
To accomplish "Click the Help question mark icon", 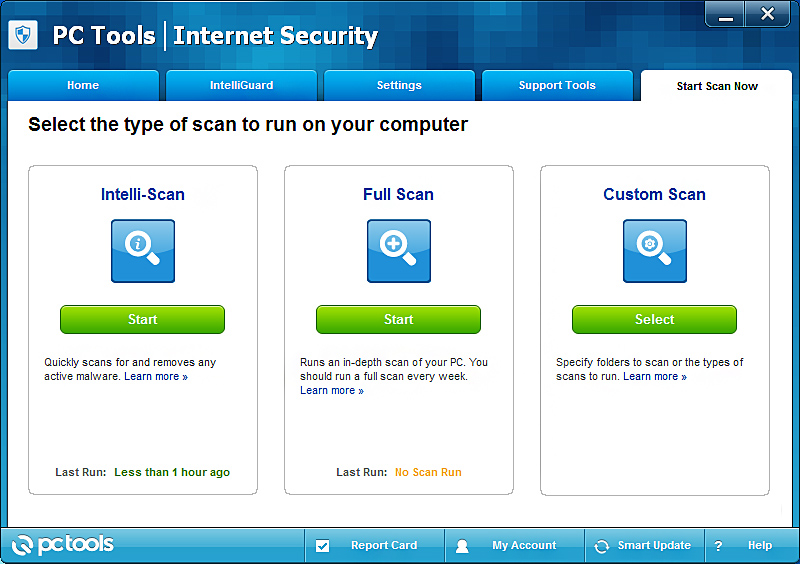I will tap(718, 546).
